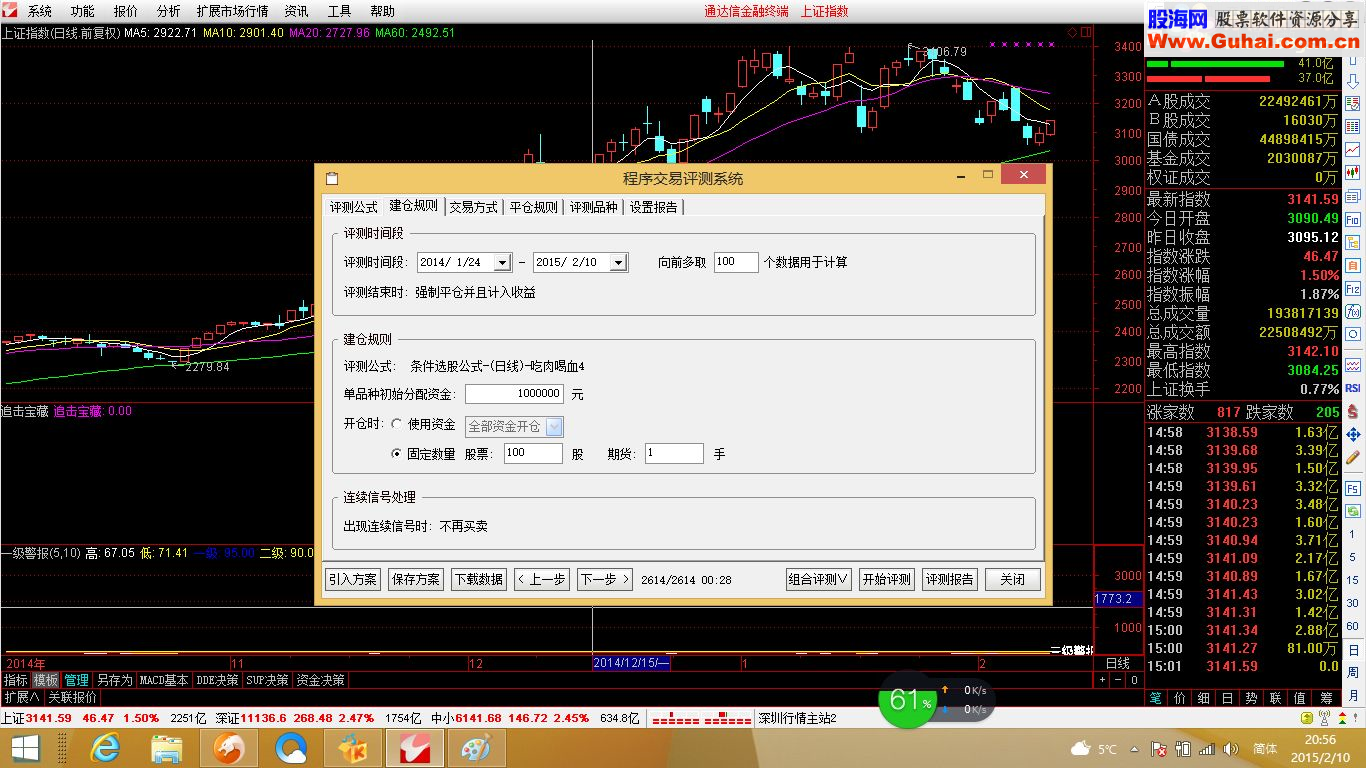Open the 分析 menu
The image size is (1366, 768).
coord(169,11)
